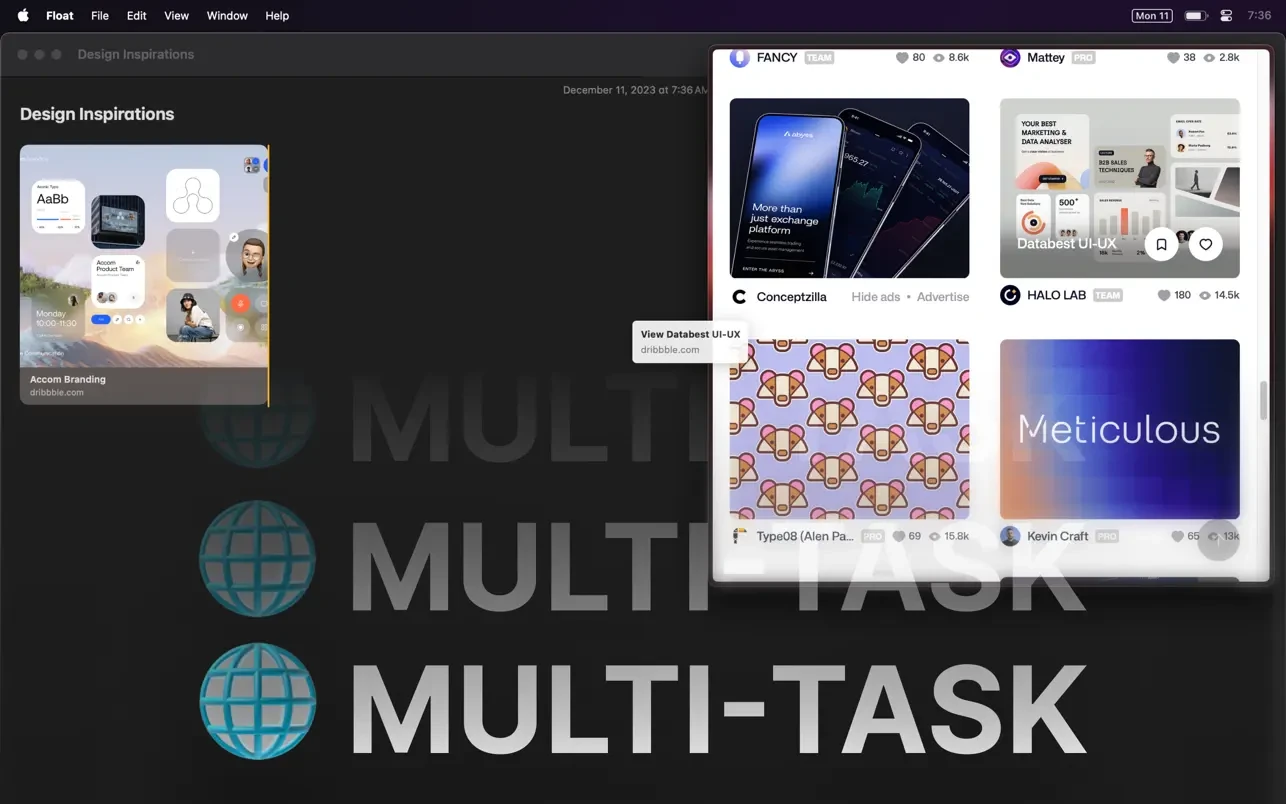
Task: Click Kevin Craft's profile avatar
Action: (x=1010, y=536)
